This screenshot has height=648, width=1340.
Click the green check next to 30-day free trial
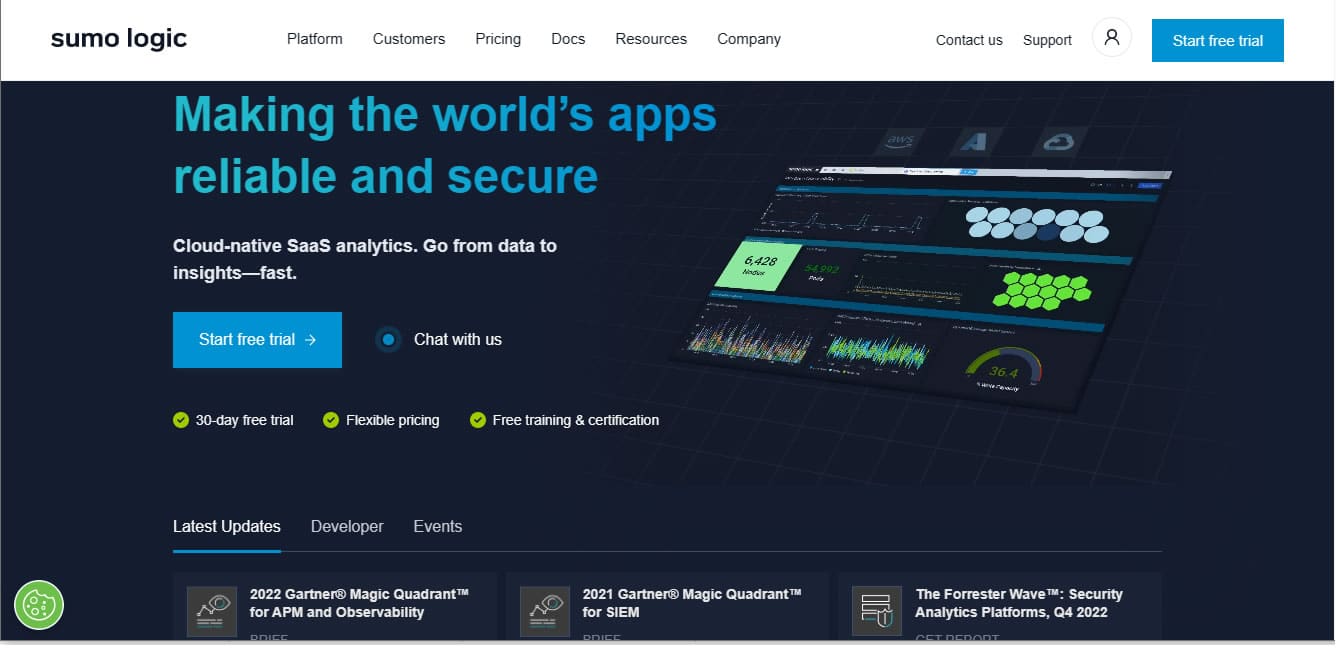[181, 420]
